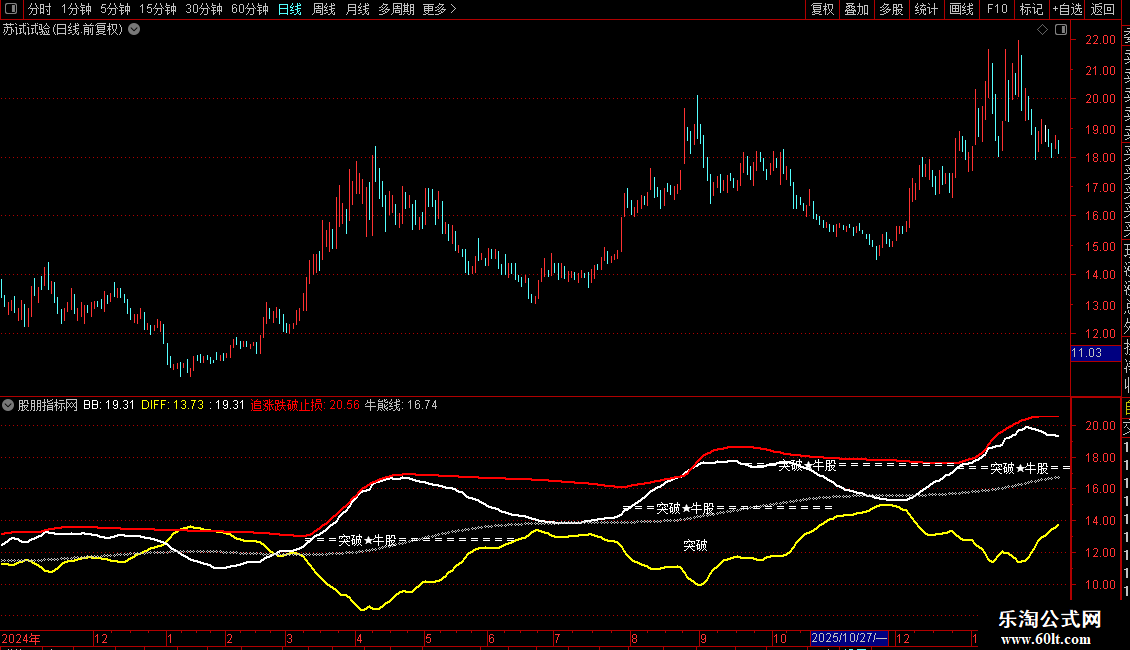Click the 11.03 price marker on axis
The height and width of the screenshot is (650, 1130).
click(1095, 353)
